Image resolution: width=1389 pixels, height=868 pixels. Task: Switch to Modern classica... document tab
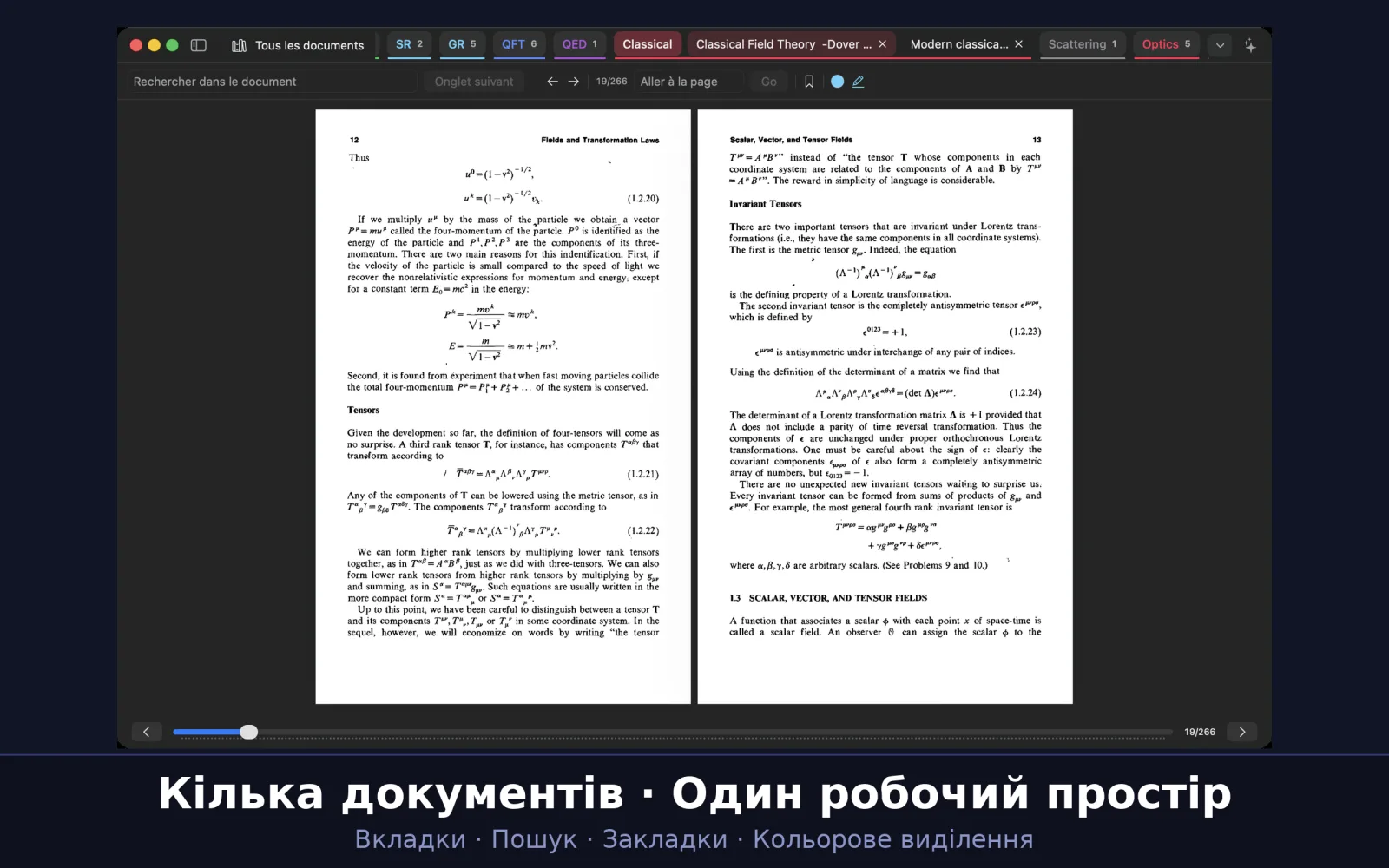(958, 44)
